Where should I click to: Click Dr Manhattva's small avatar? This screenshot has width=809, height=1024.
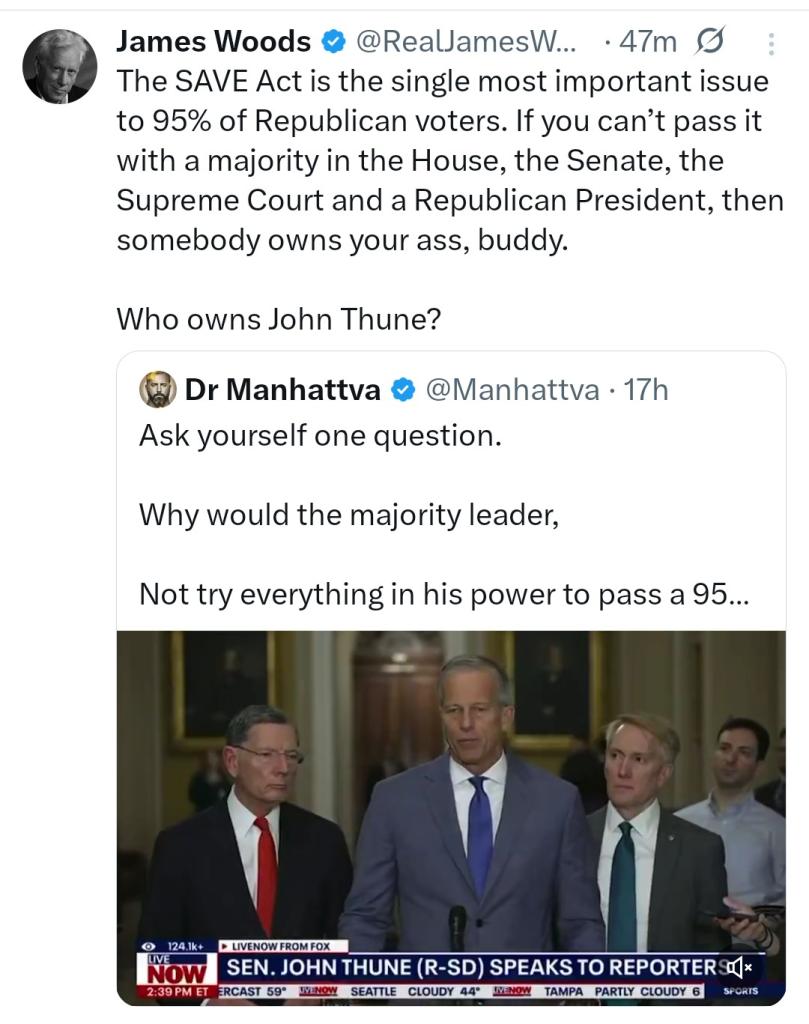pyautogui.click(x=157, y=390)
